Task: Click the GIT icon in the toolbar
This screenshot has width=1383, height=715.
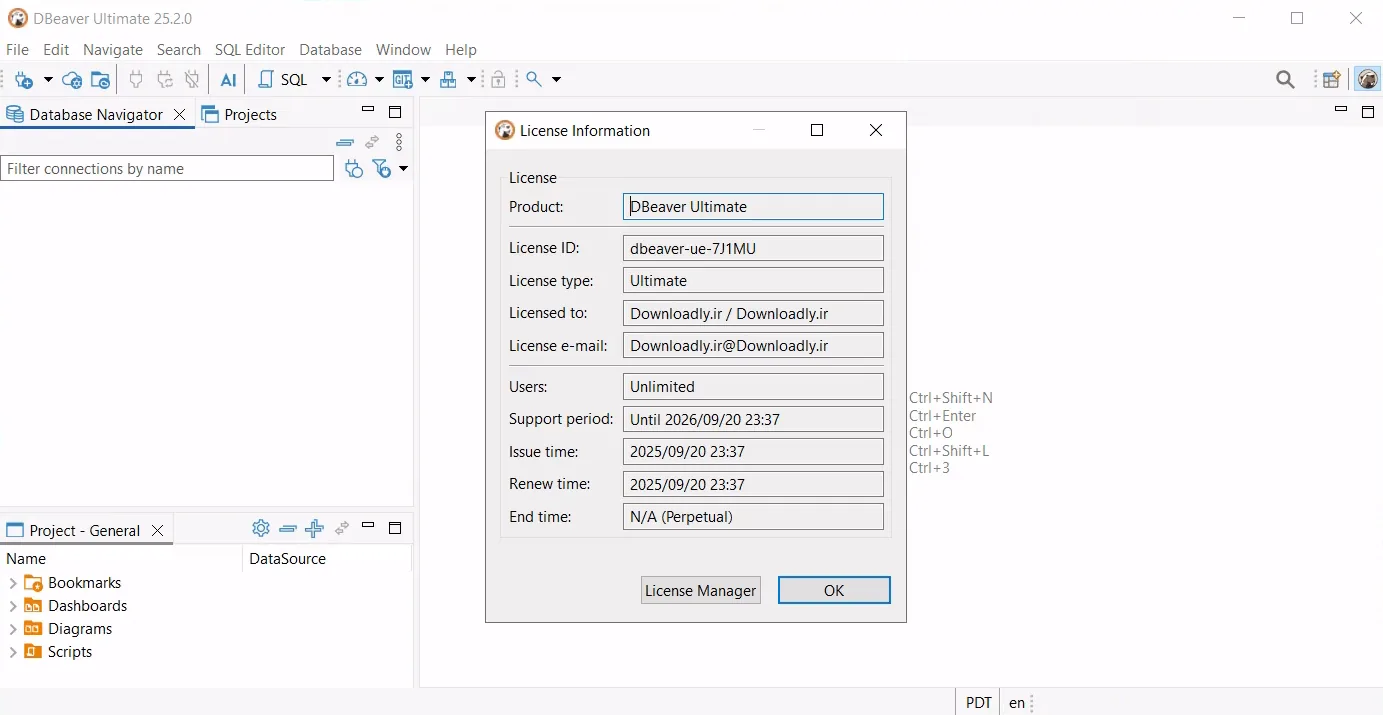Action: click(x=403, y=80)
